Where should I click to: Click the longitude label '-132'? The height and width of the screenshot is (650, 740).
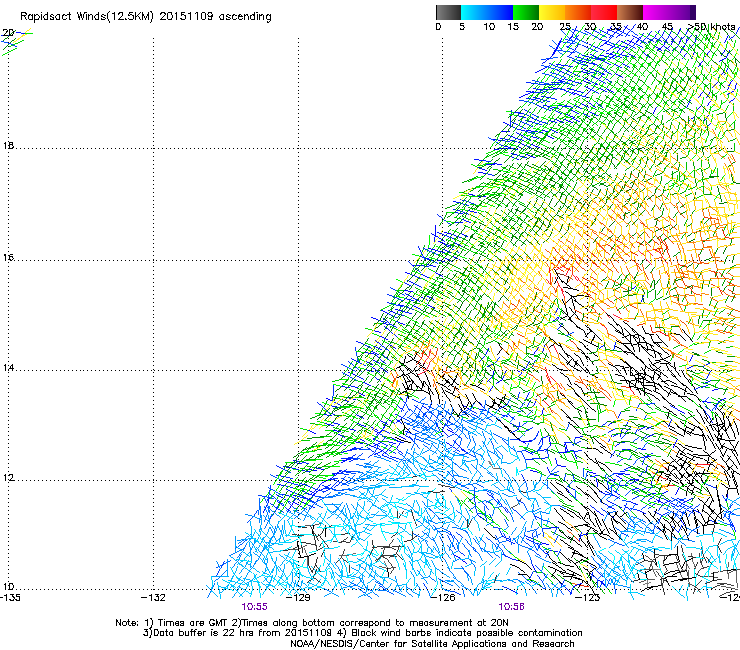point(153,598)
